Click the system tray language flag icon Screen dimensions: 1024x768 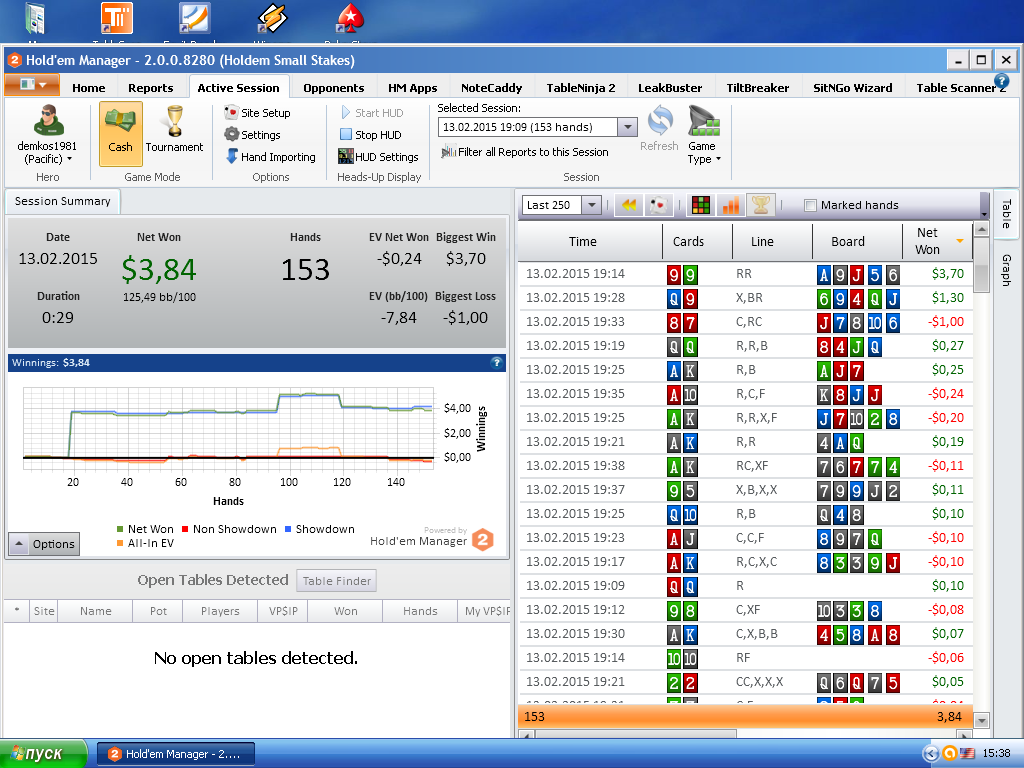tap(967, 754)
